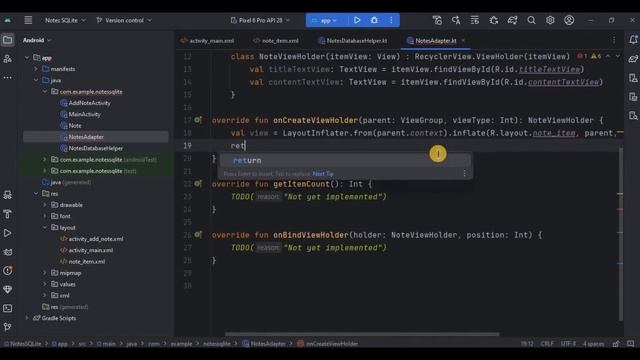Open note_item.xml in project tree
This screenshot has height=360, width=640.
(x=87, y=262)
